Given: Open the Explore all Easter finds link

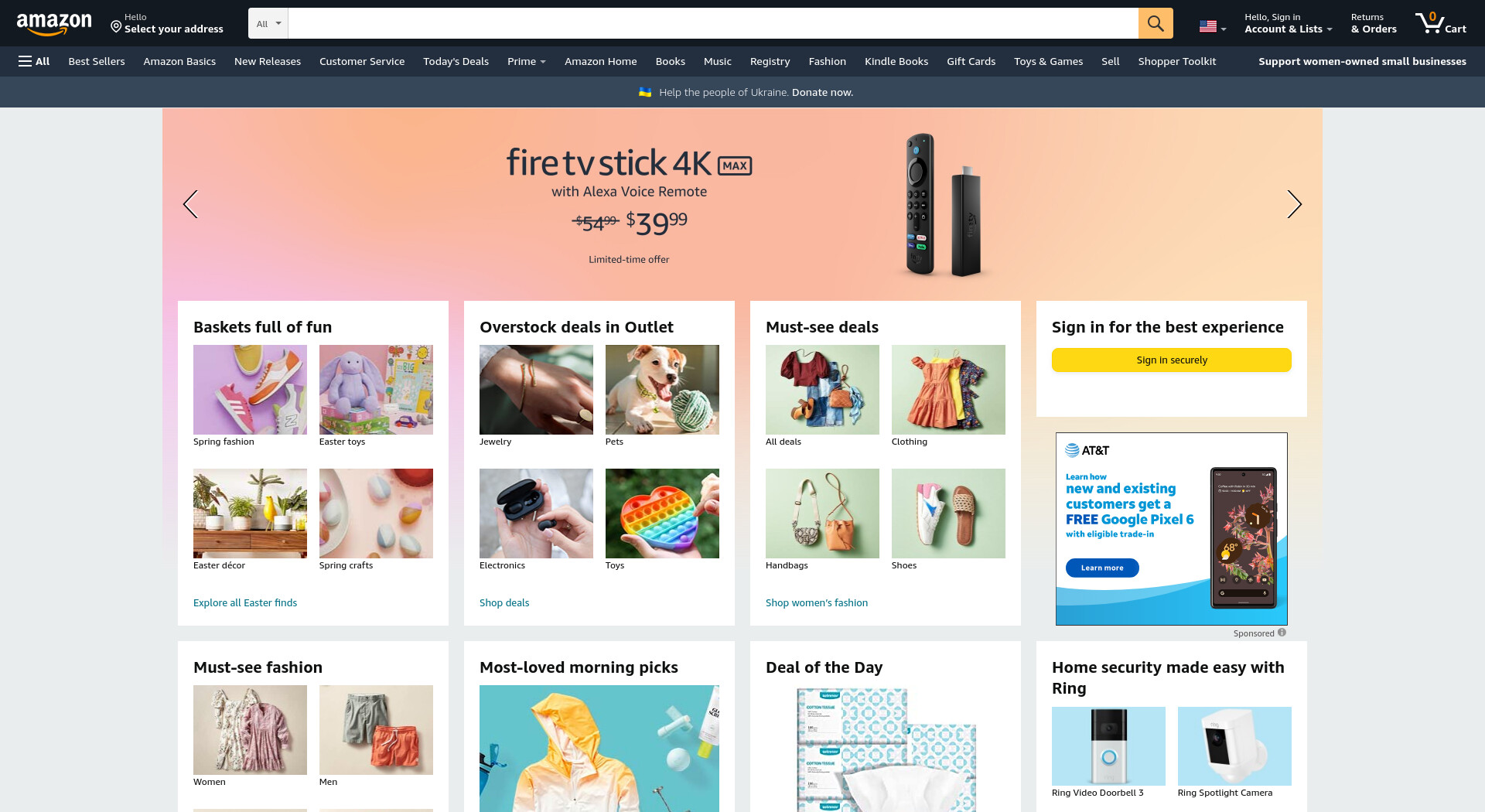Looking at the screenshot, I should pos(245,602).
